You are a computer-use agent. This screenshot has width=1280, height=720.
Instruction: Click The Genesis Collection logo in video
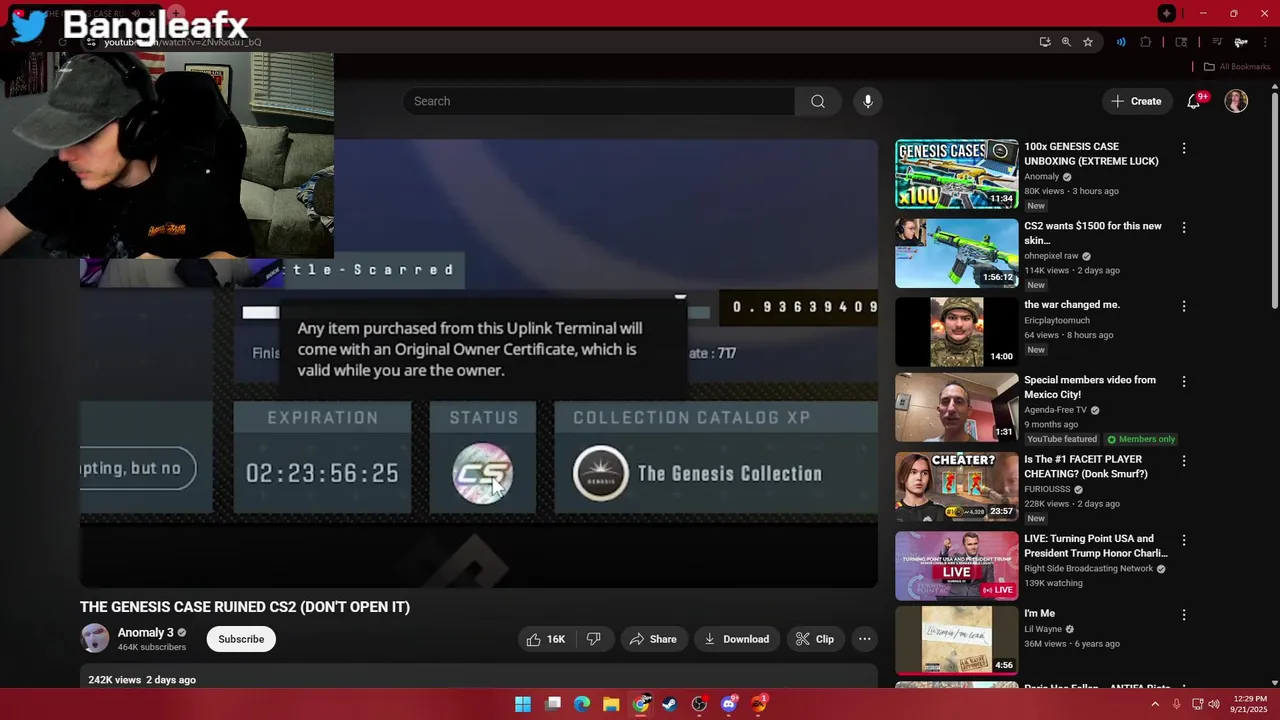coord(601,473)
